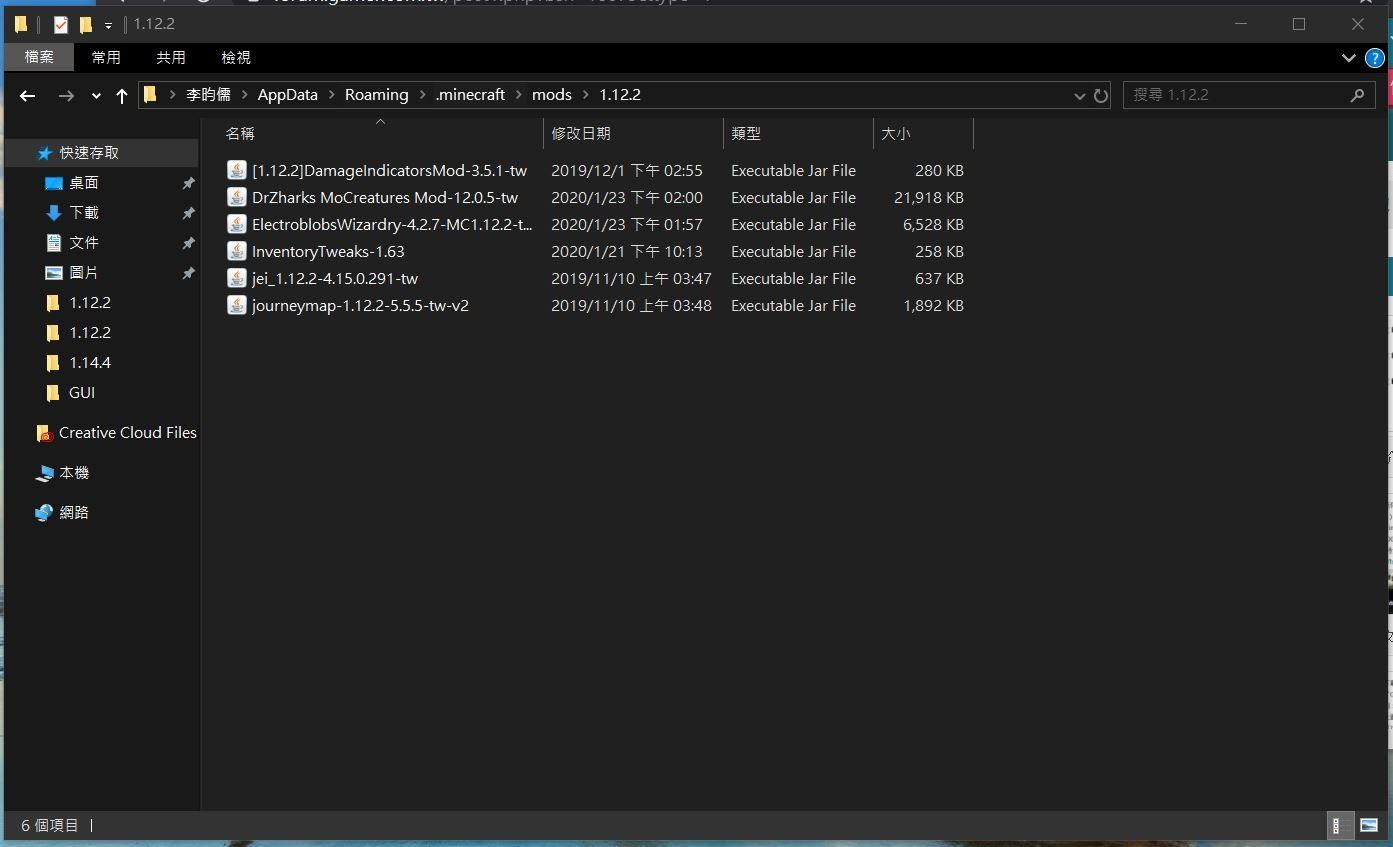Click the pin icon next to 文件
Image resolution: width=1393 pixels, height=847 pixels.
click(x=187, y=243)
